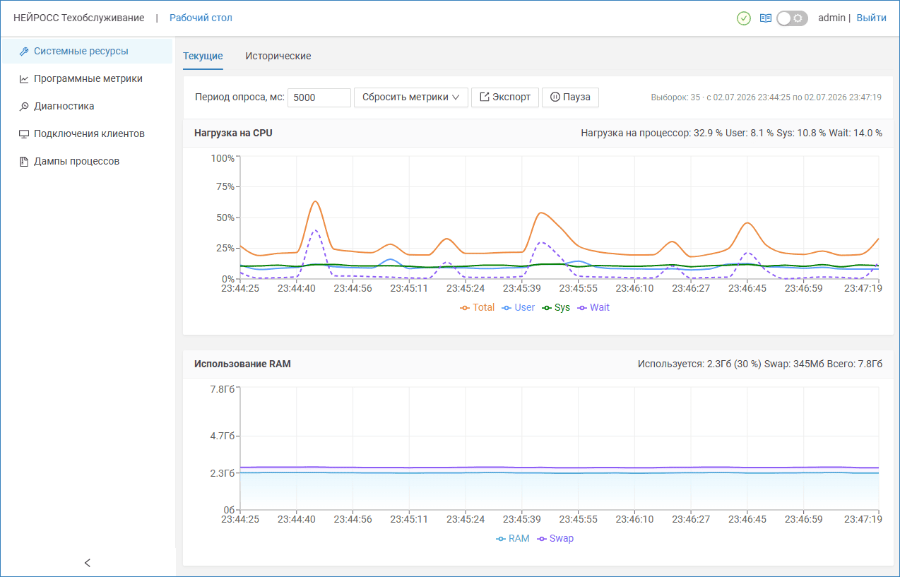The width and height of the screenshot is (900, 577).
Task: Toggle the Total series in CPU legend
Action: pyautogui.click(x=478, y=308)
